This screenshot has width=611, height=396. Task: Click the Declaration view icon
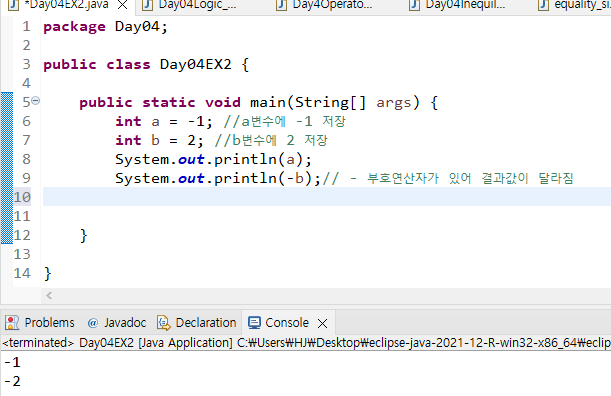click(x=164, y=323)
